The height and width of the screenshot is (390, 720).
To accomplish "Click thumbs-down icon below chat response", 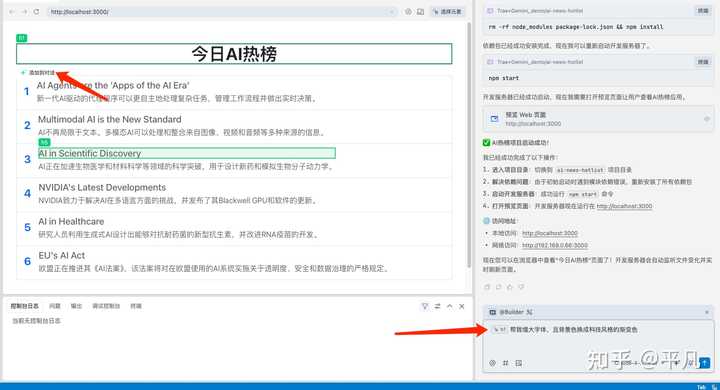I will pyautogui.click(x=521, y=287).
